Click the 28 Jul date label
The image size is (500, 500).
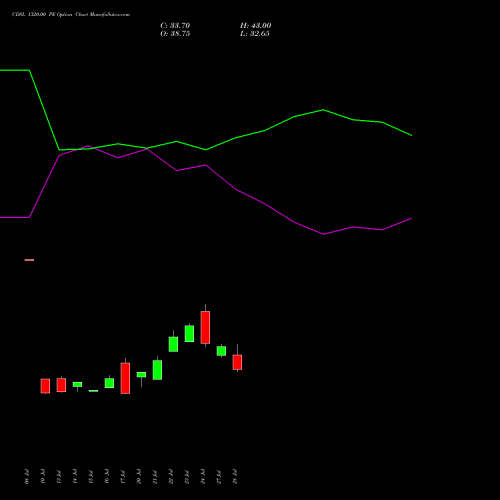235,476
